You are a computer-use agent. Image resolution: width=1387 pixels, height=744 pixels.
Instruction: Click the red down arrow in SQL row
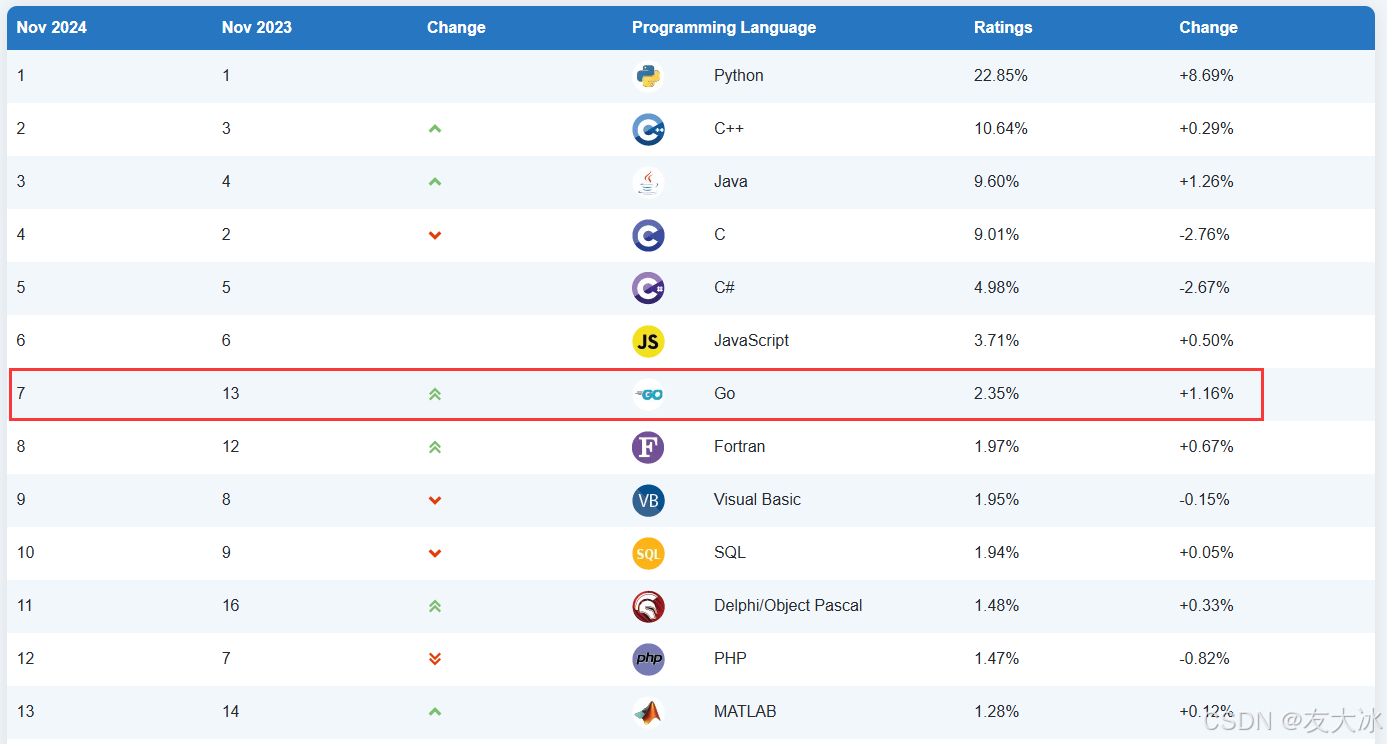[435, 553]
